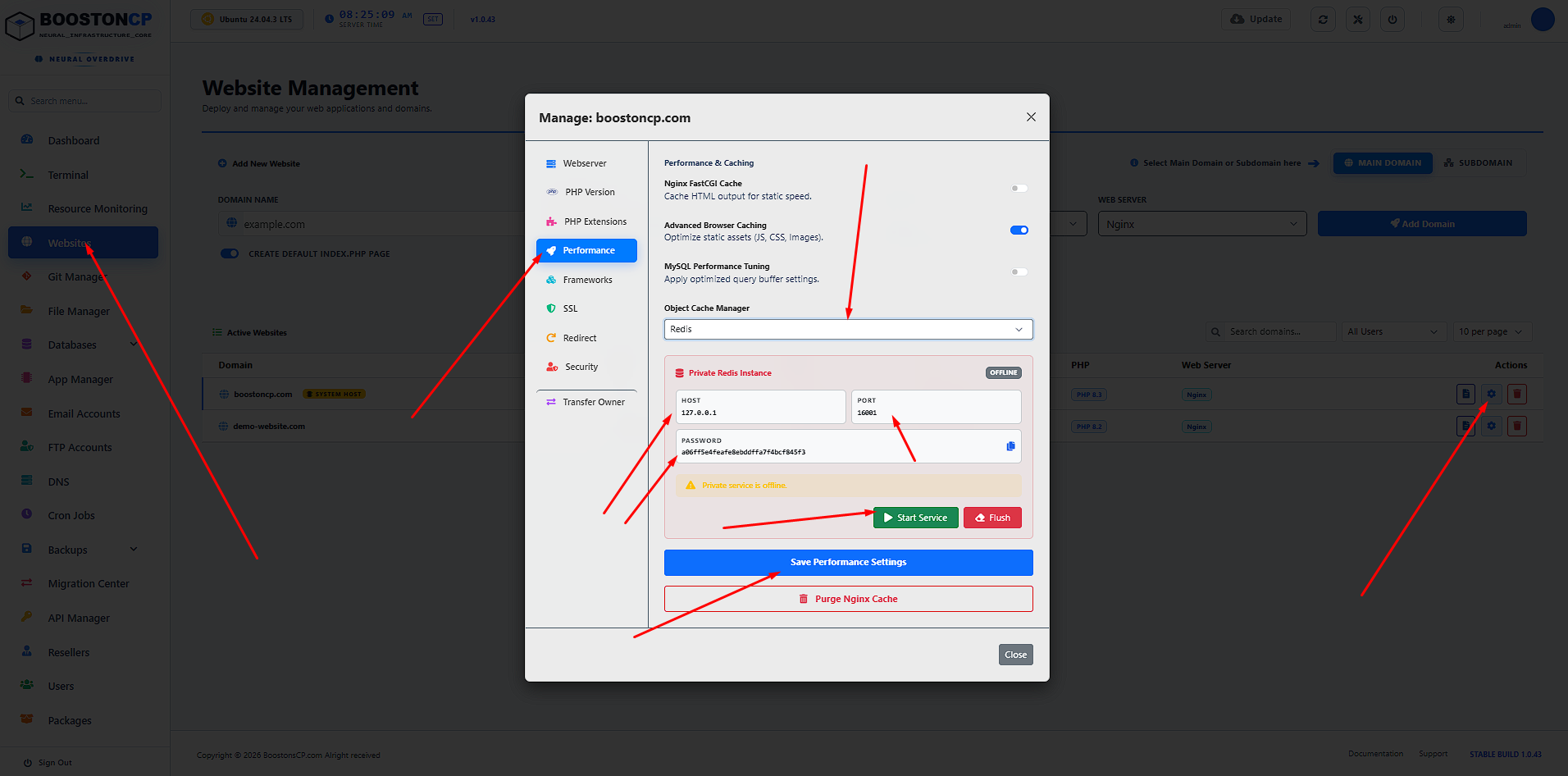Click the theme sun icon in top bar
Screen dimensions: 1568x776
pos(1451,19)
